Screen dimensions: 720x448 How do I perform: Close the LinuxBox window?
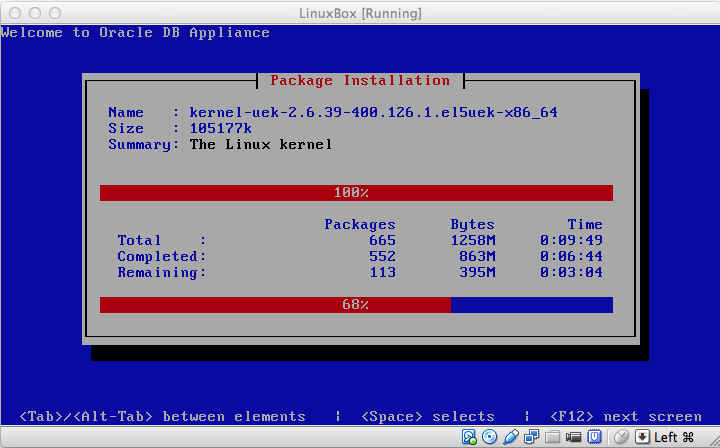coord(15,13)
